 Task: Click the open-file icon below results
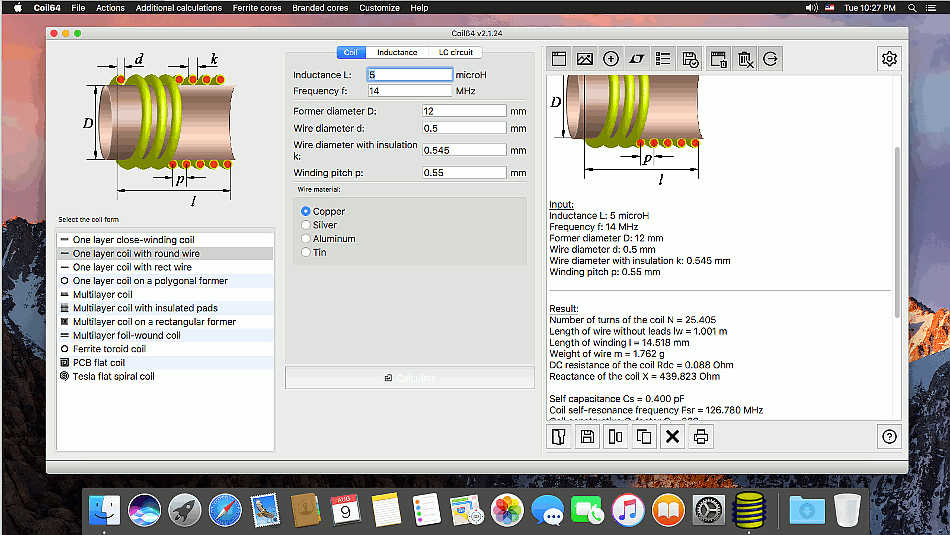(559, 436)
